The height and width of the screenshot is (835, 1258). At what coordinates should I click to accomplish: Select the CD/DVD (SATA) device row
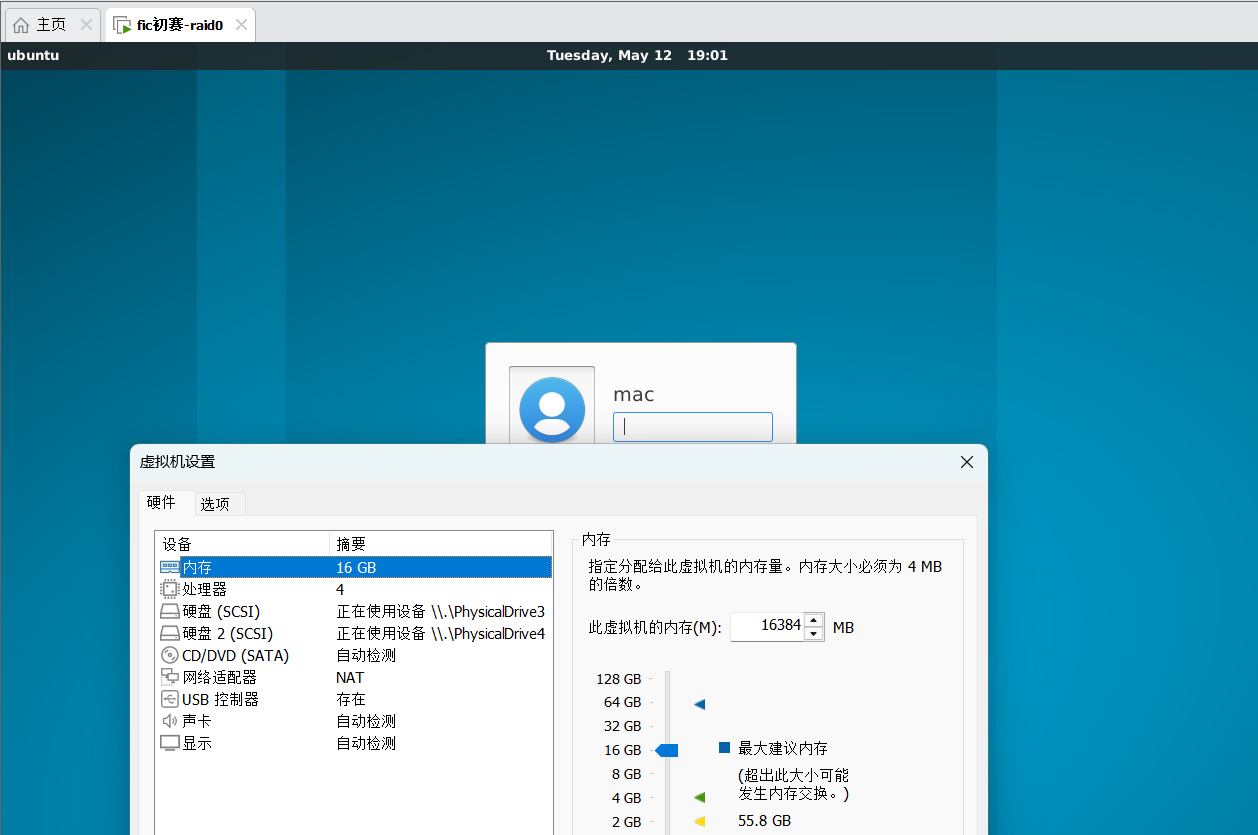pyautogui.click(x=355, y=655)
